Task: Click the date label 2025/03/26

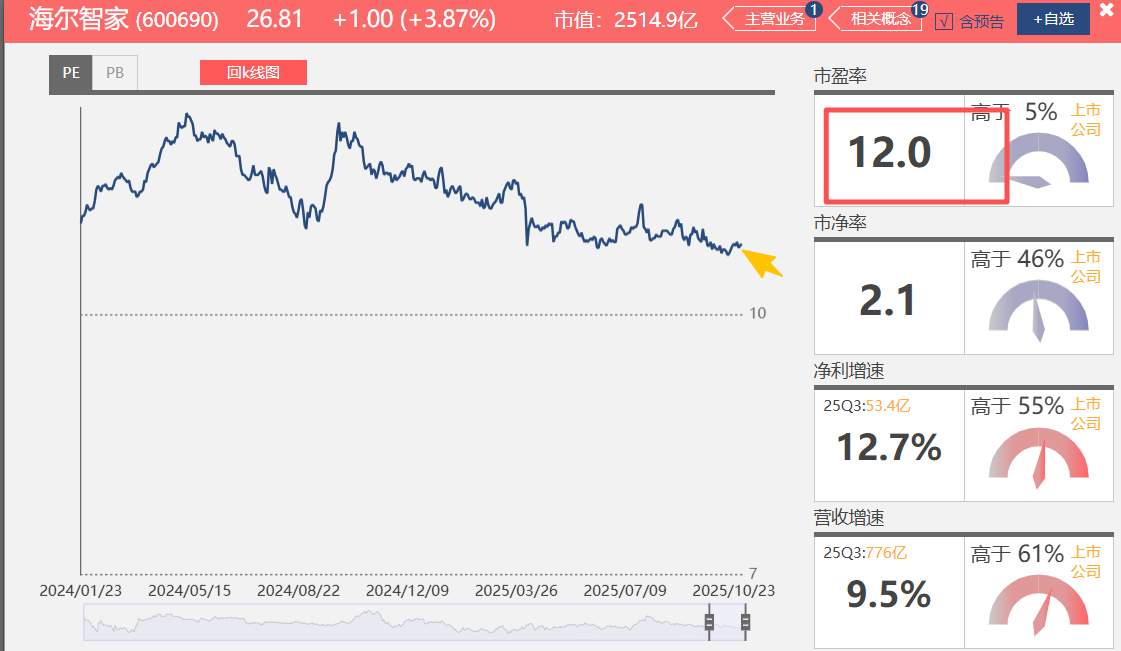Action: tap(516, 591)
